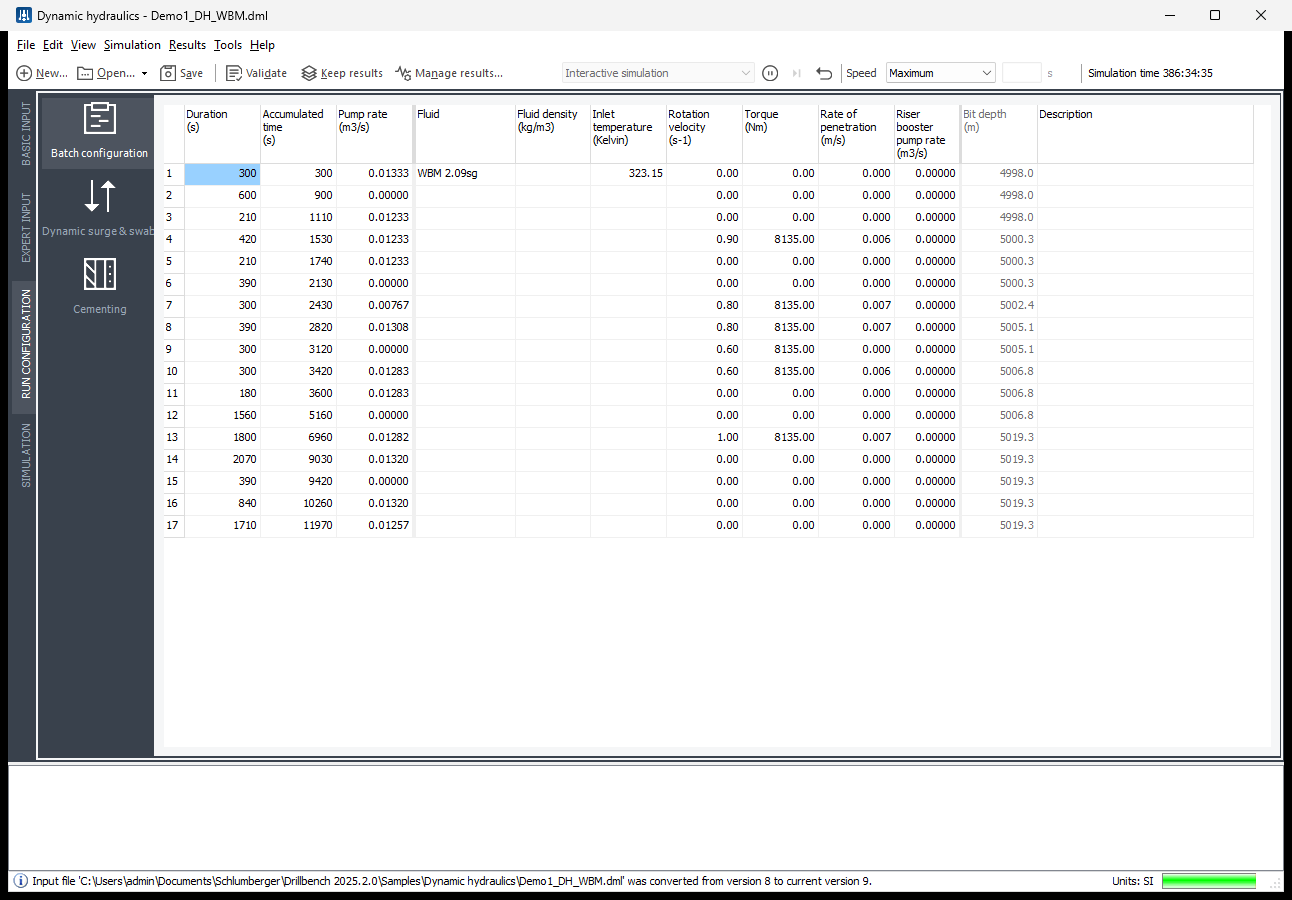Click the Dynamic hydraulics app icon in title bar
The image size is (1292, 900).
click(23, 15)
